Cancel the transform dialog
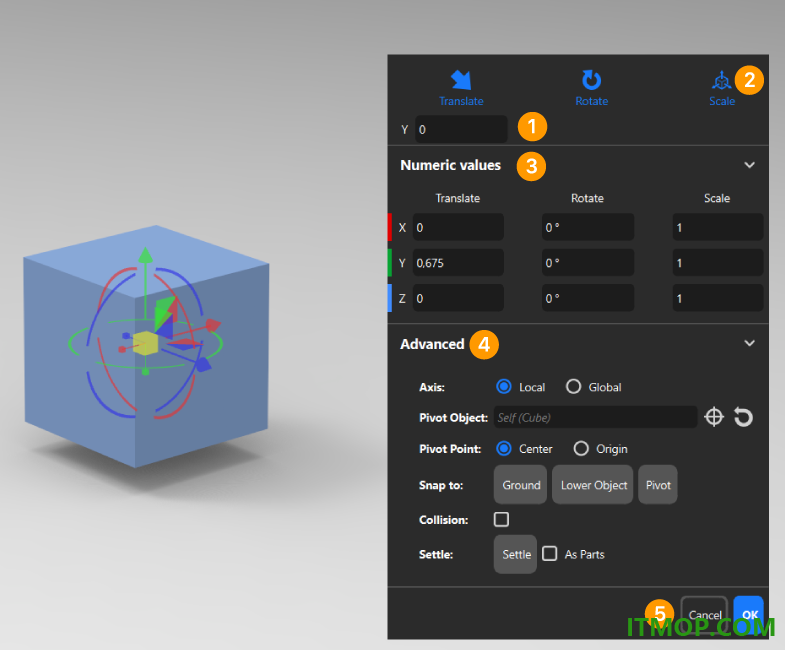Viewport: 785px width, 650px height. tap(704, 614)
